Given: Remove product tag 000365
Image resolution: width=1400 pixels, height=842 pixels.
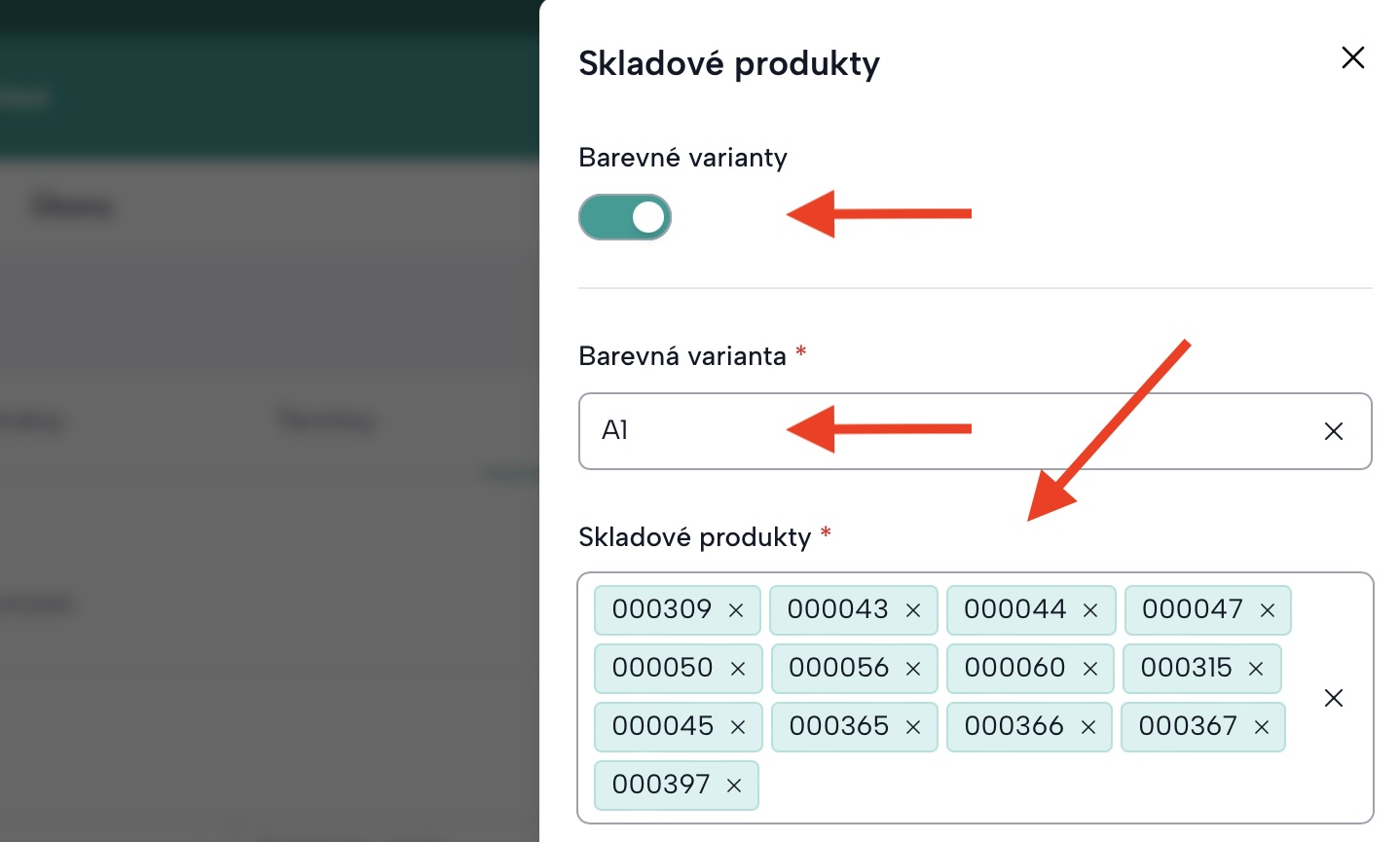Looking at the screenshot, I should pyautogui.click(x=913, y=727).
